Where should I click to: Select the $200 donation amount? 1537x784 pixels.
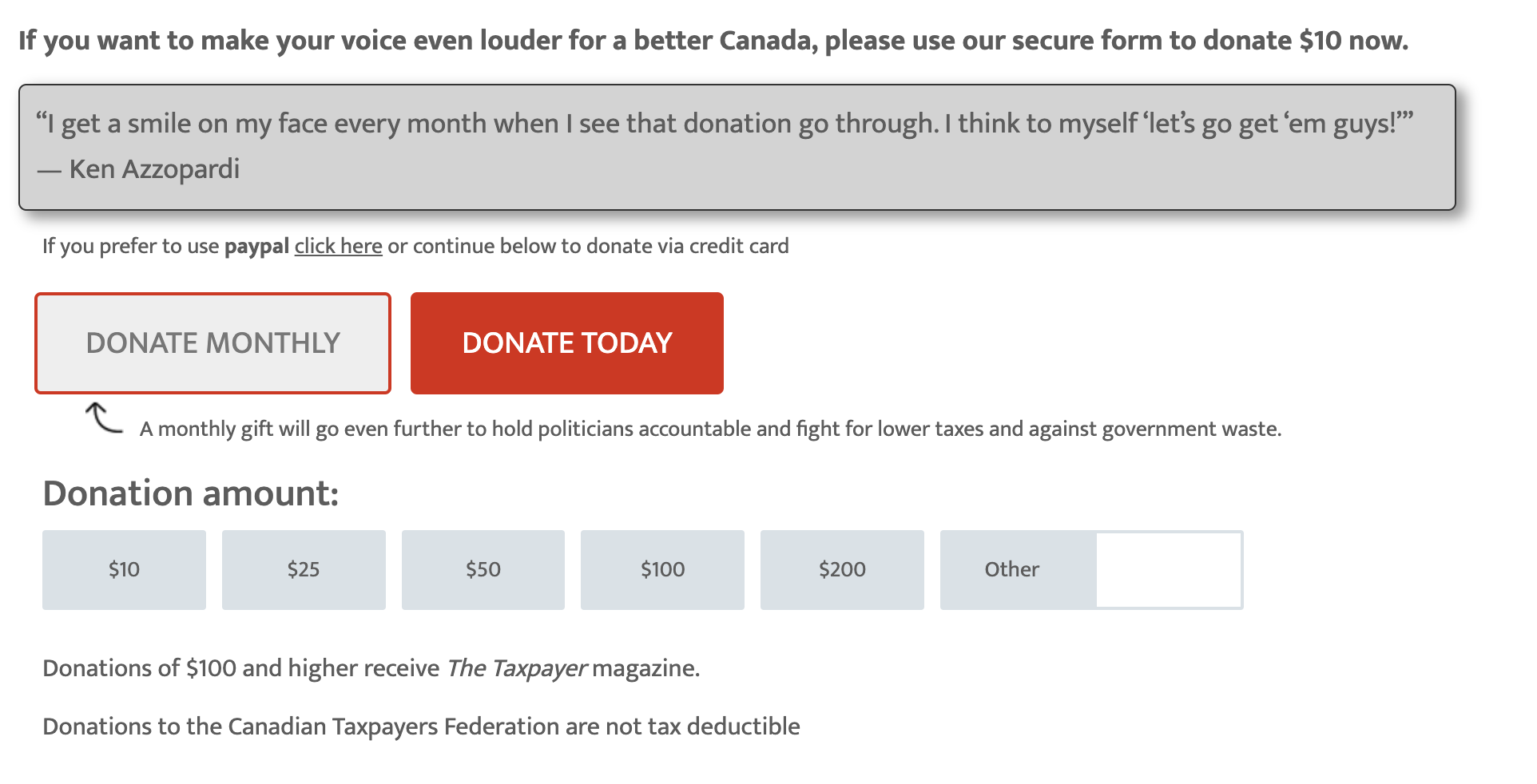(842, 570)
